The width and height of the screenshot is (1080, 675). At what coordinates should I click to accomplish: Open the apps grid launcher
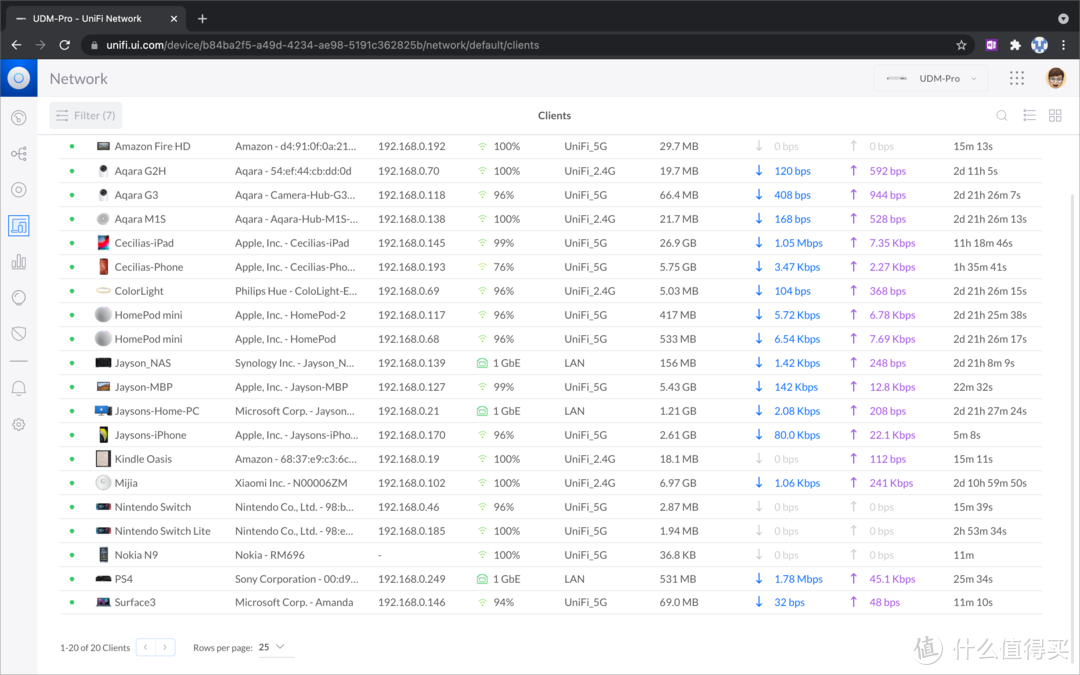coord(1017,79)
